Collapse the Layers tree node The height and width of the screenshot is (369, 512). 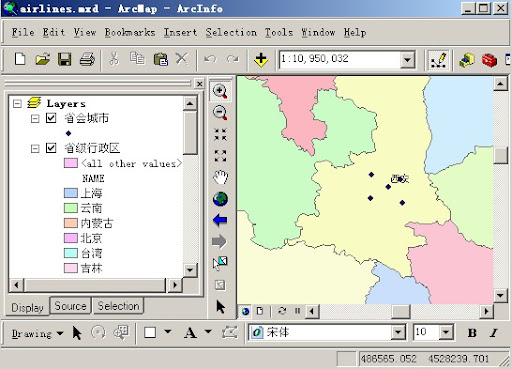pyautogui.click(x=17, y=103)
